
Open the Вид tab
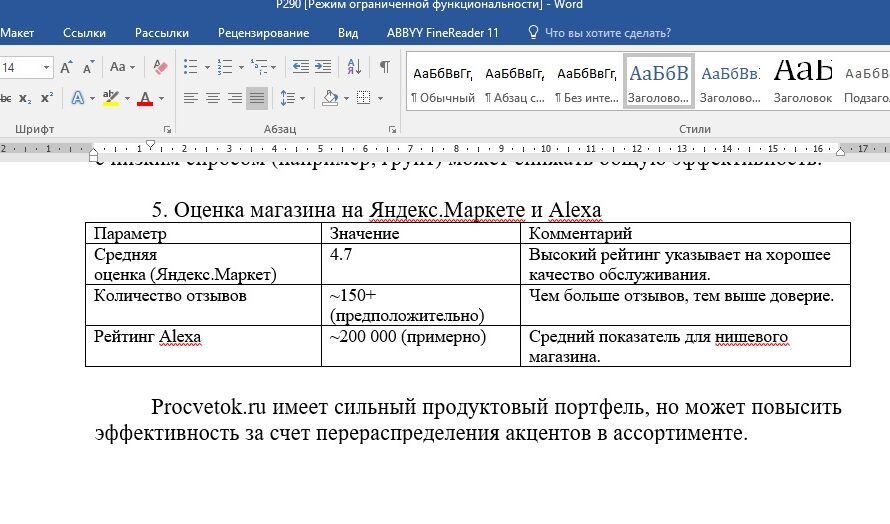[x=348, y=33]
